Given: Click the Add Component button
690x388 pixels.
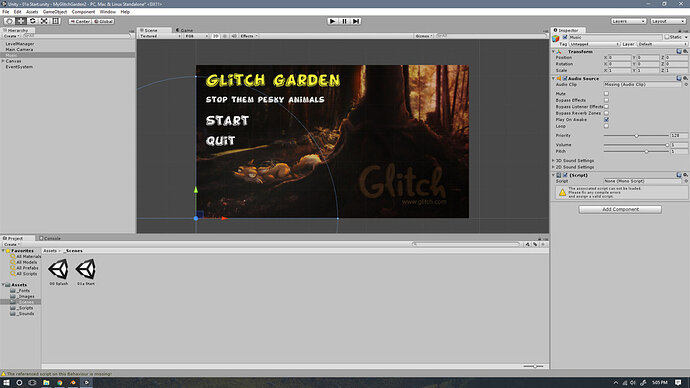Looking at the screenshot, I should coord(620,209).
